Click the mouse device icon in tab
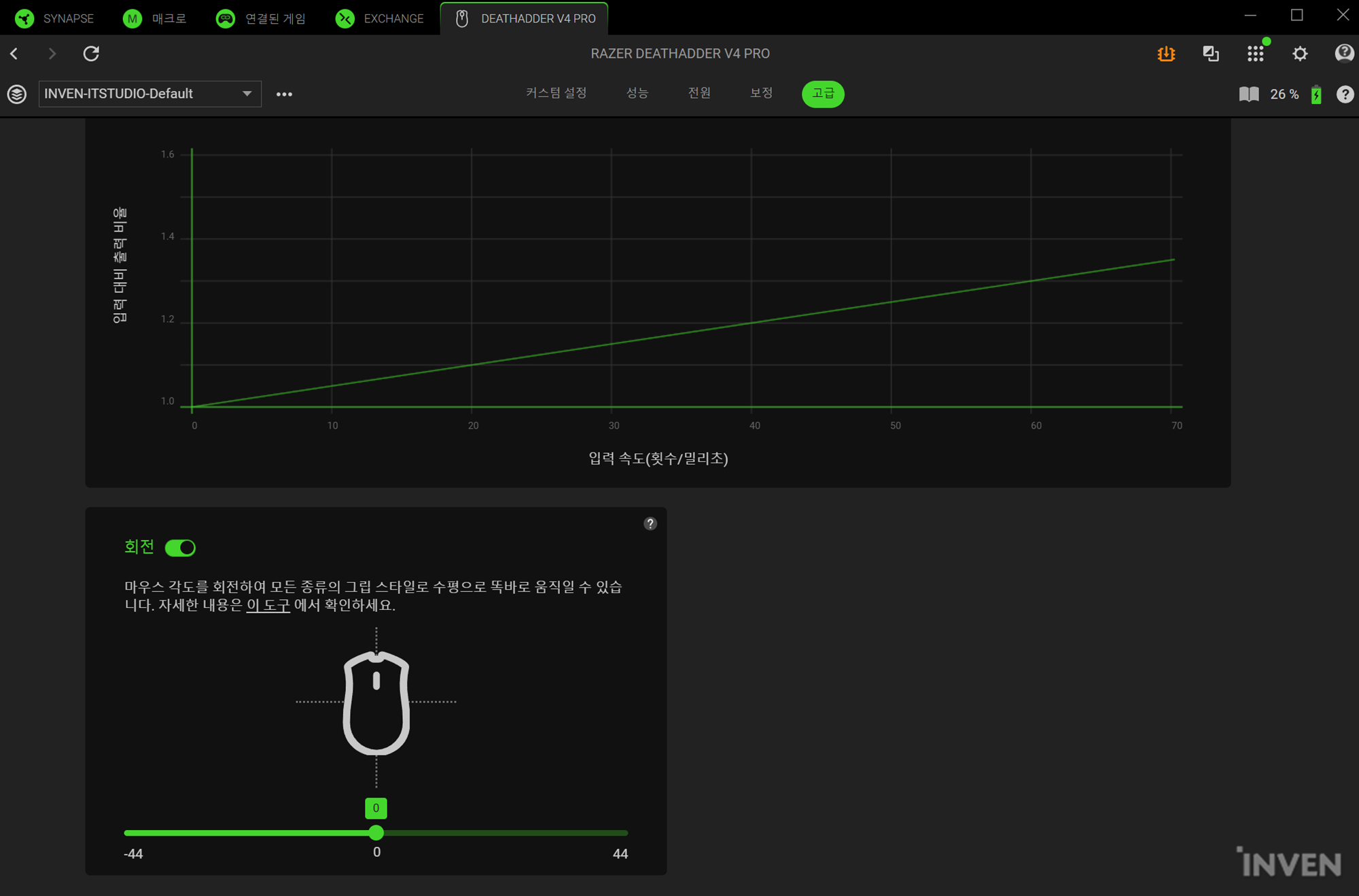The height and width of the screenshot is (896, 1359). pos(462,18)
